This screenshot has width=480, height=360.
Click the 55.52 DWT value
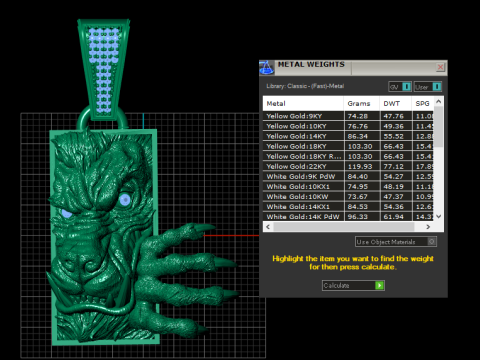[393, 136]
